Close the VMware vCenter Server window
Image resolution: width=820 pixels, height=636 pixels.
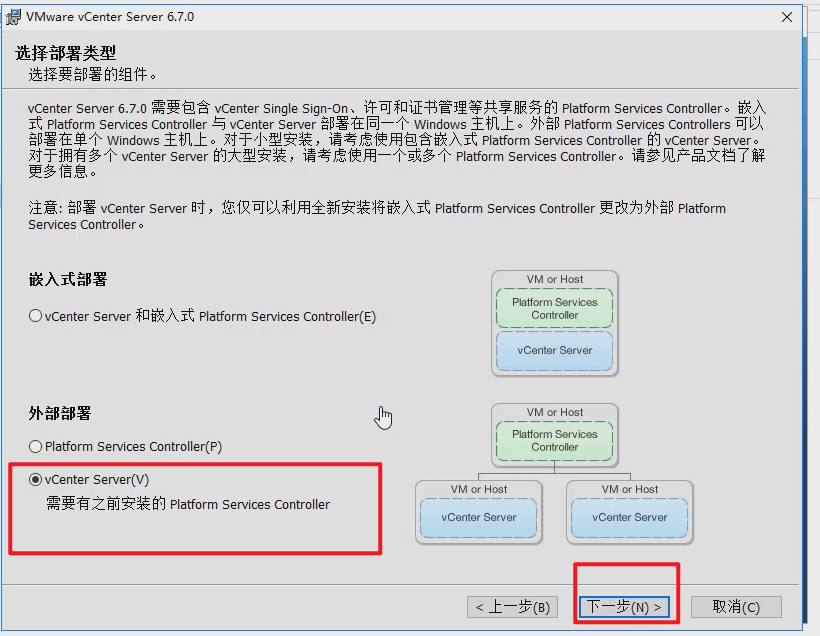(x=787, y=17)
